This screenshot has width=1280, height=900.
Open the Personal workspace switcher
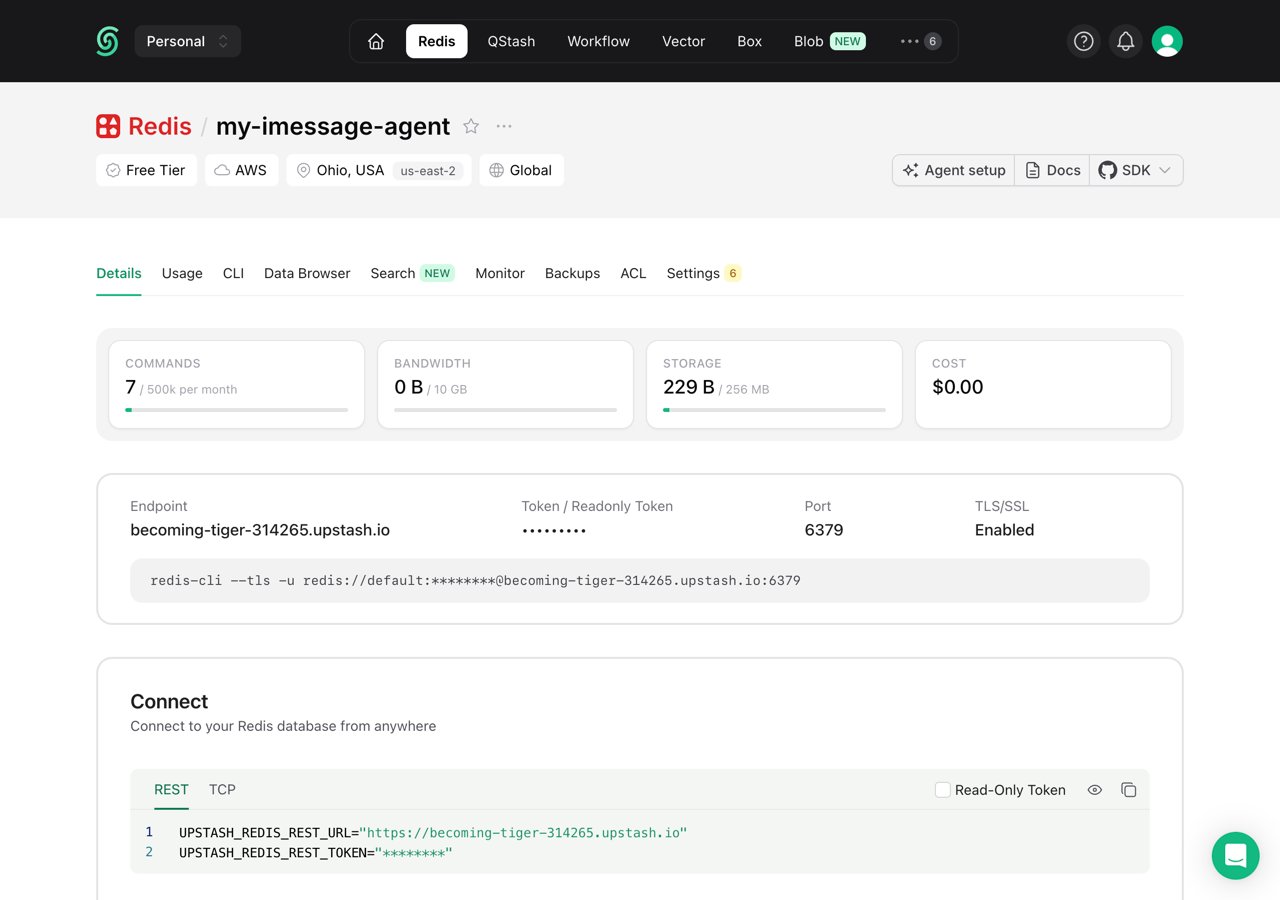coord(188,41)
